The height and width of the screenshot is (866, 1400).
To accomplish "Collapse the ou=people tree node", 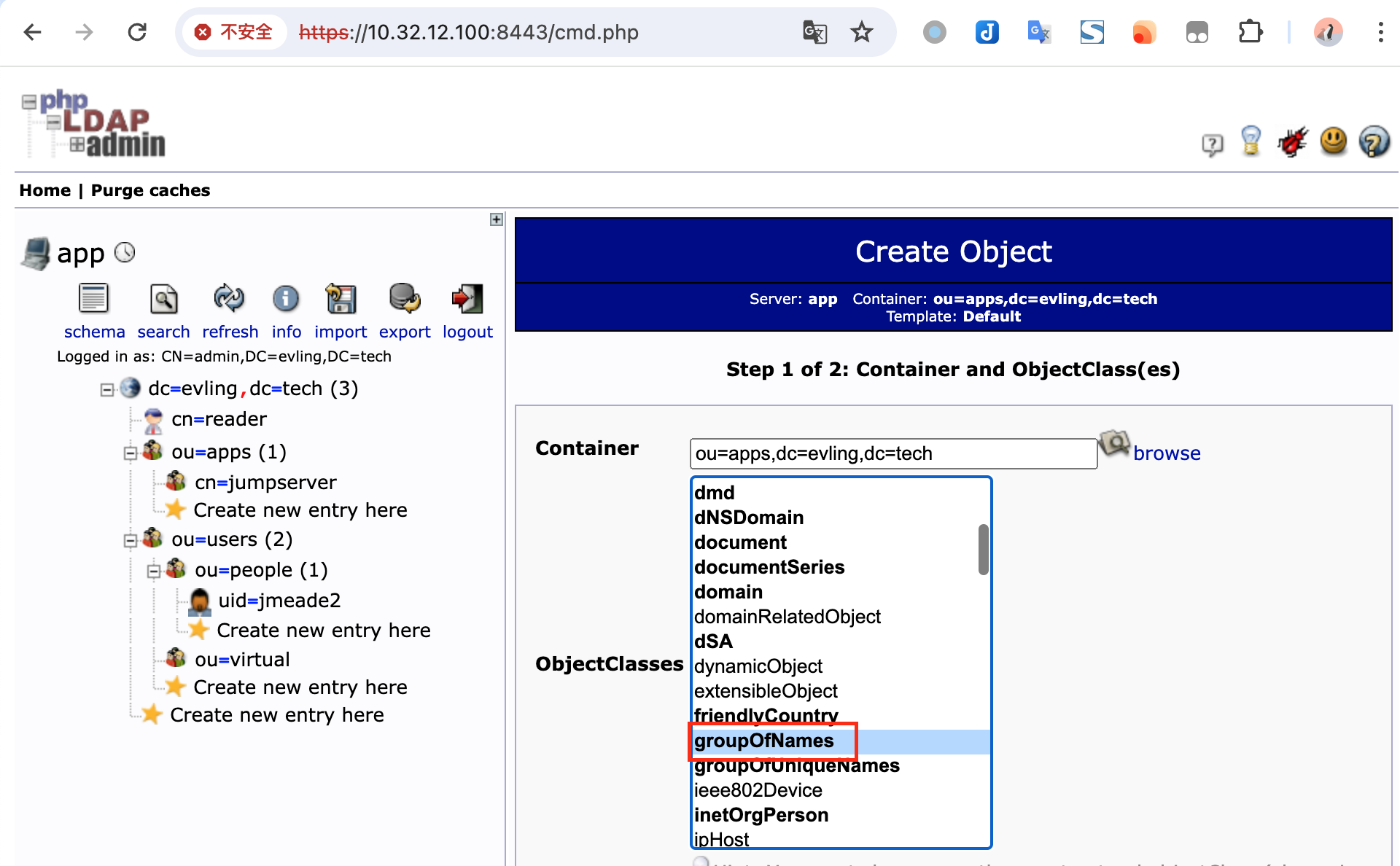I will pos(154,572).
